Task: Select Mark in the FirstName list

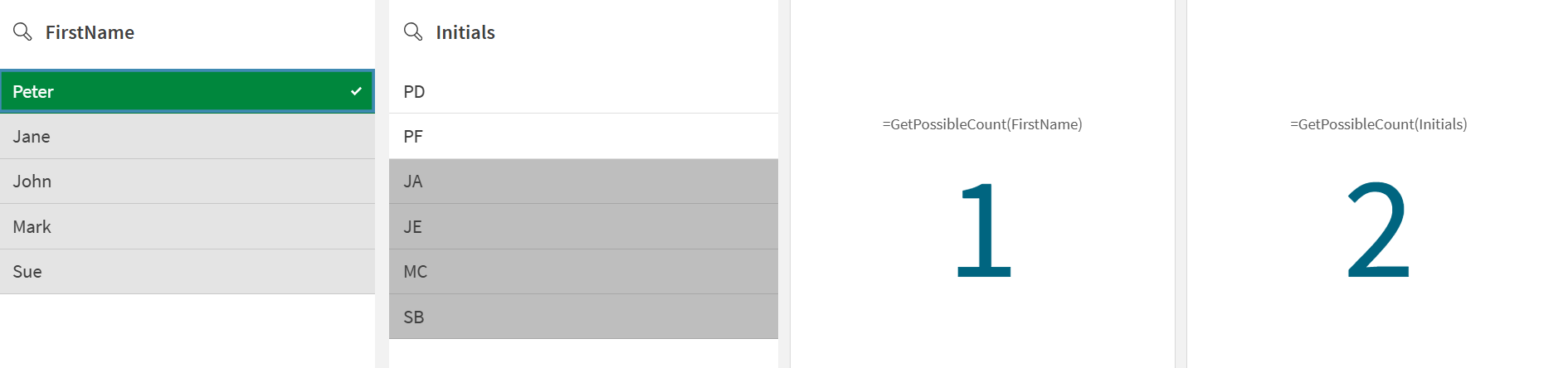Action: pyautogui.click(x=187, y=226)
